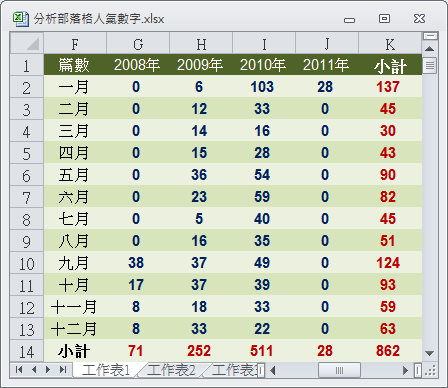Select row 14 header
Viewport: 448px width, 388px height.
[x=27, y=351]
